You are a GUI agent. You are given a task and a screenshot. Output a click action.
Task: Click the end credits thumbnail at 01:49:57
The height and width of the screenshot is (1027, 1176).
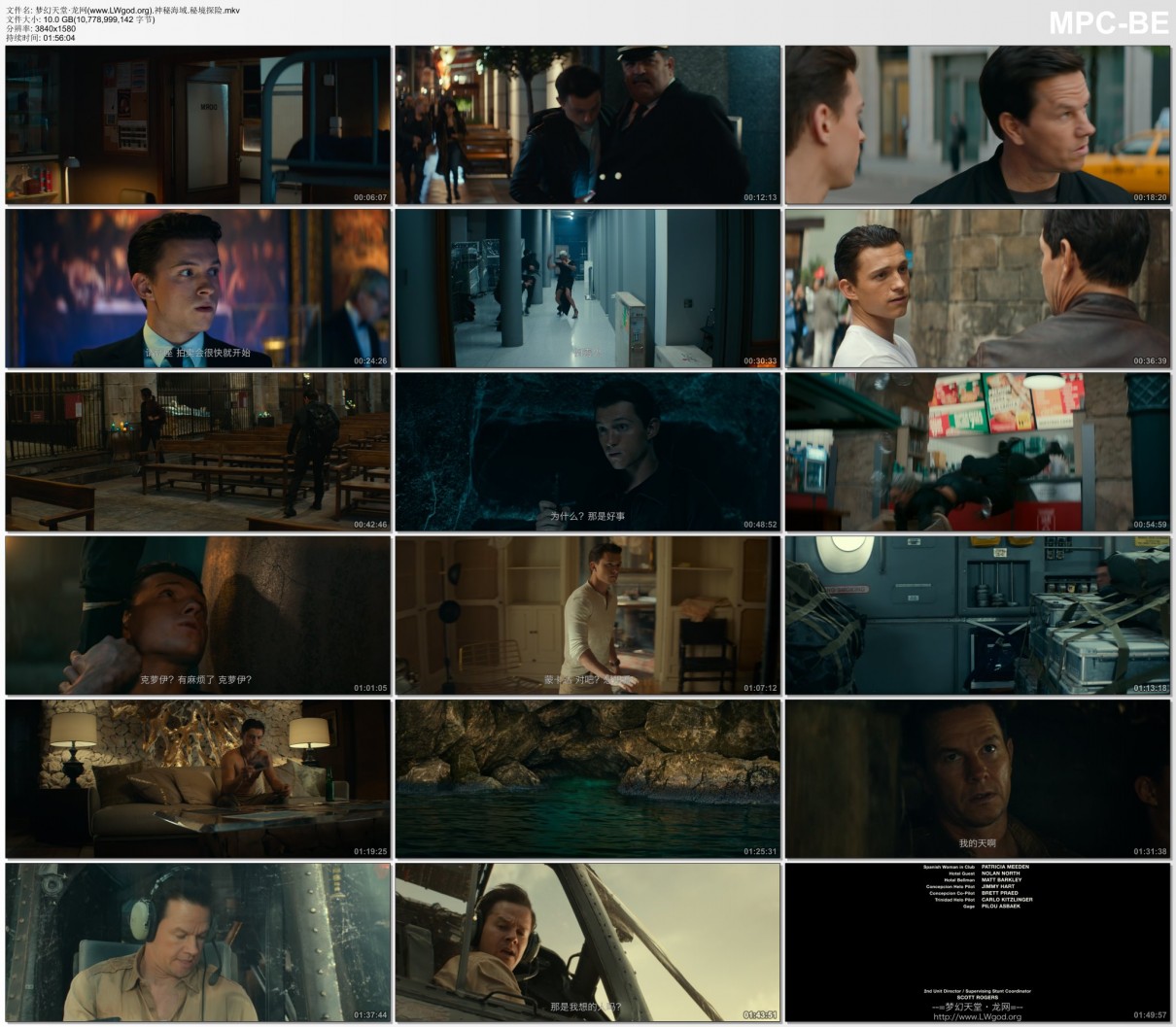pyautogui.click(x=978, y=941)
